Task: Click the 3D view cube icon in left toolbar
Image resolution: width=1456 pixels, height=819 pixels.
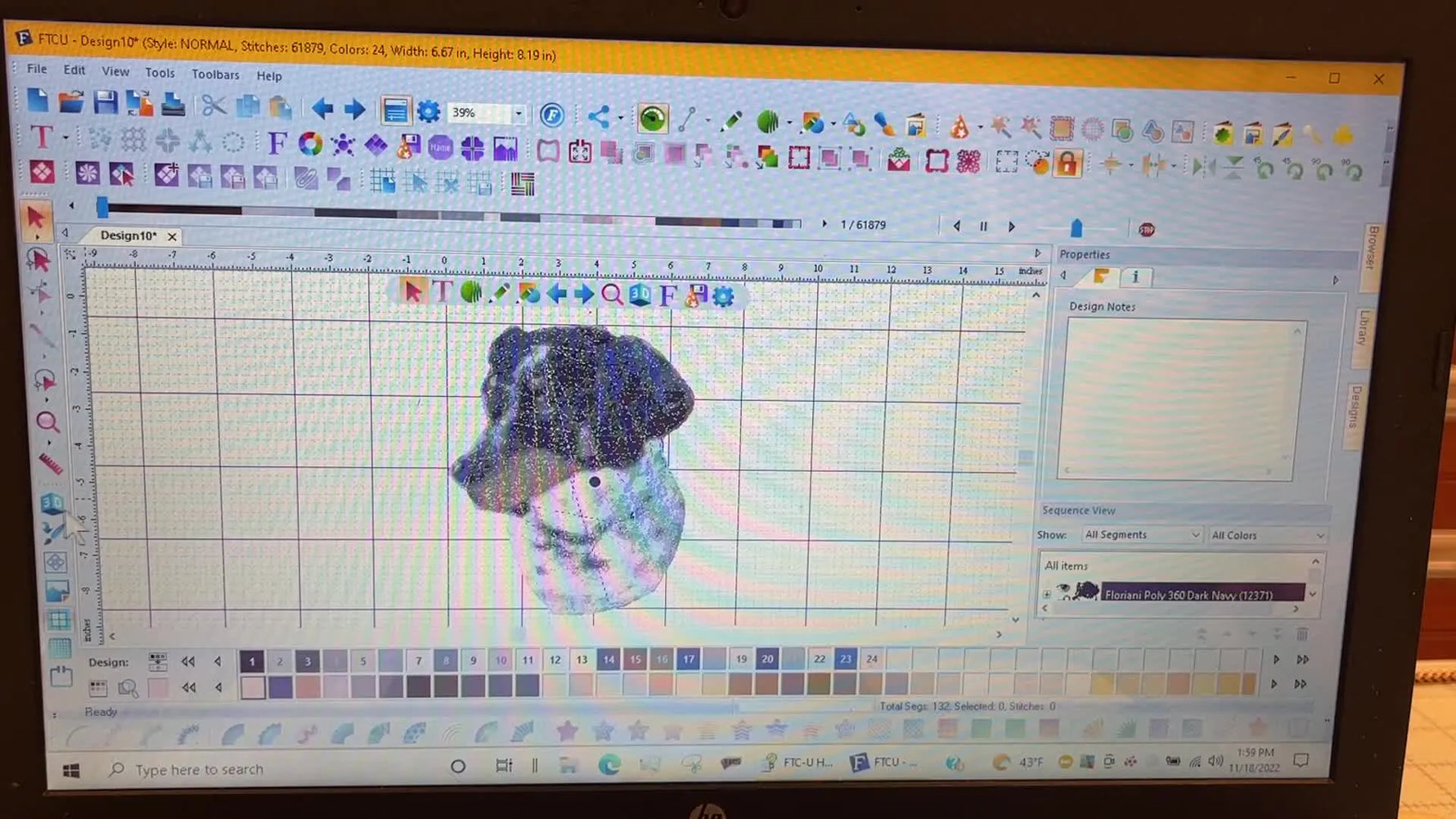Action: click(x=52, y=503)
